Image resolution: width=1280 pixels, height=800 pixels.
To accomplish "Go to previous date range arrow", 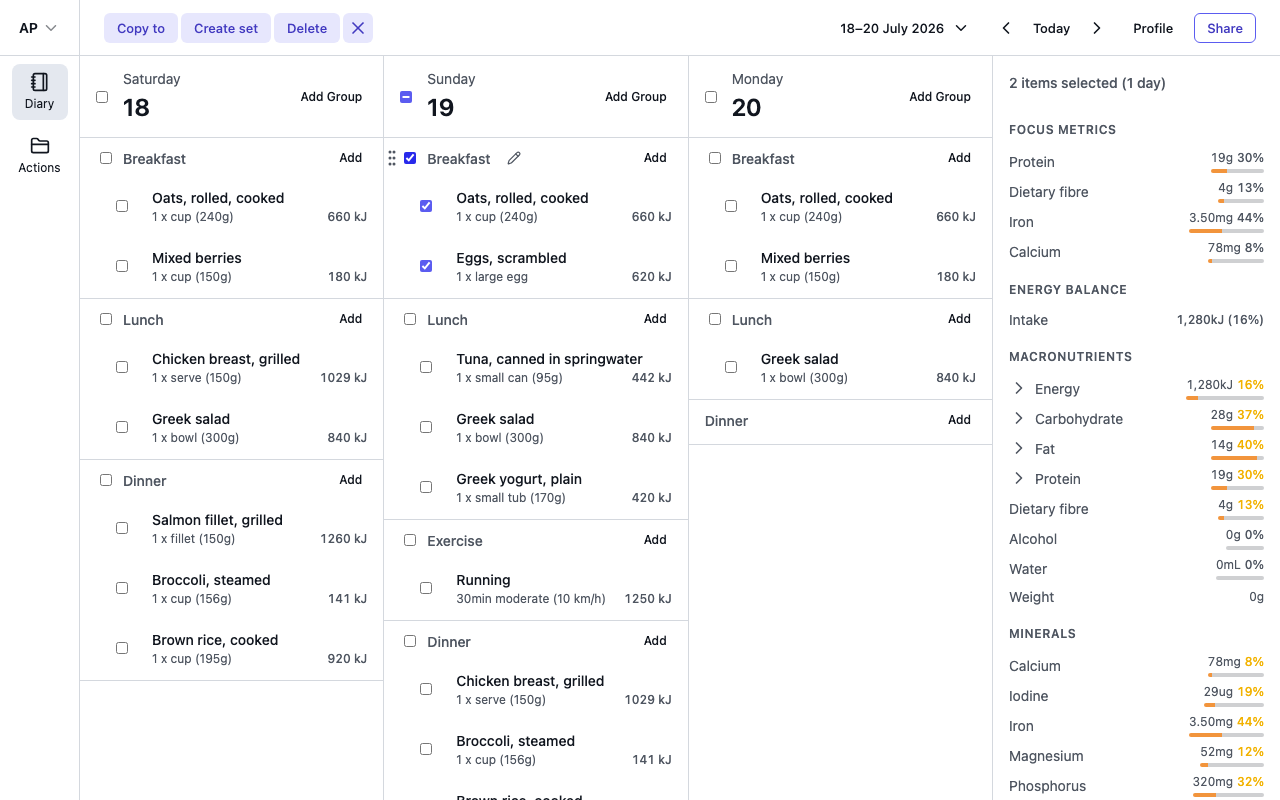I will pyautogui.click(x=1007, y=28).
